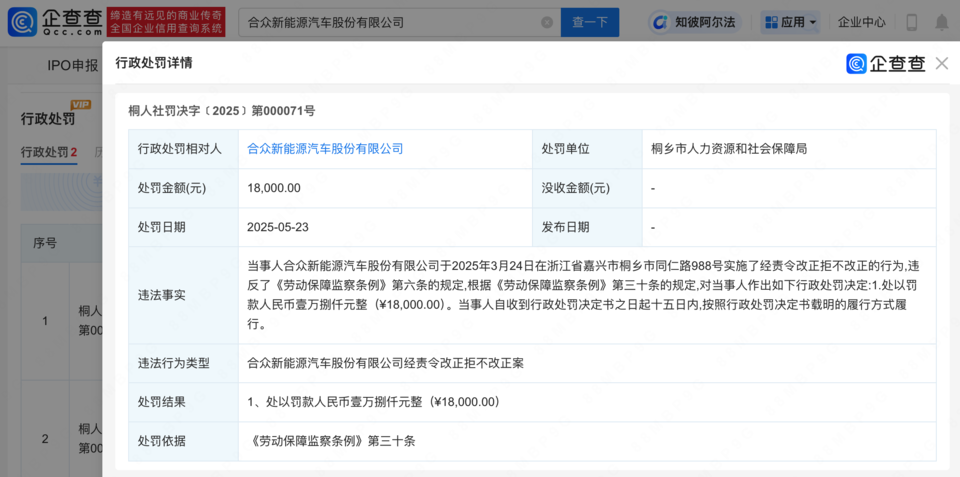The image size is (960, 477).
Task: Click the 处罚依据 label cell
Action: (x=184, y=441)
